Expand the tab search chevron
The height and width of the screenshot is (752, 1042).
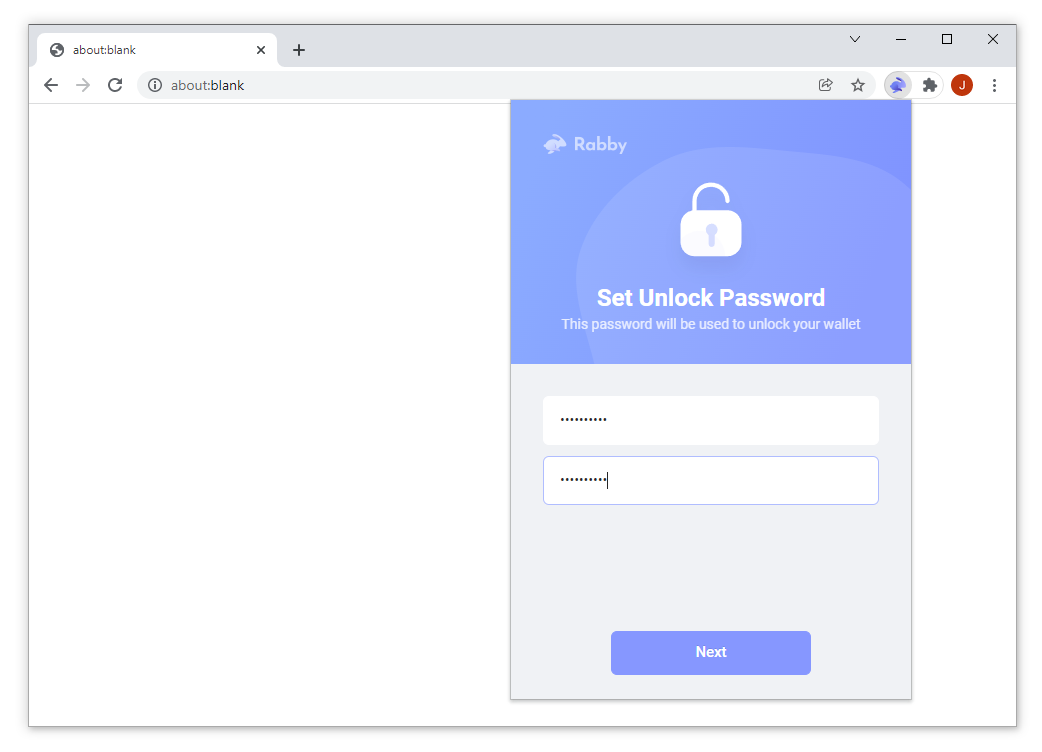point(855,39)
